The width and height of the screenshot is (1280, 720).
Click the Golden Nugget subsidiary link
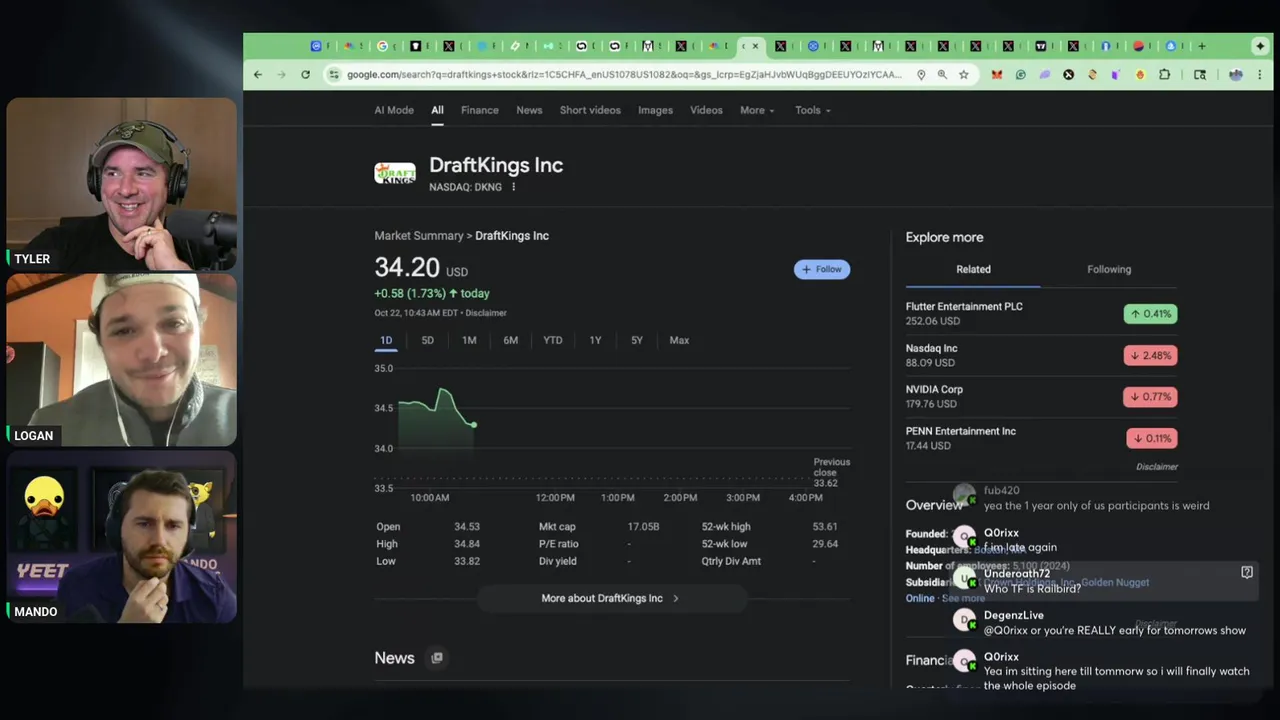coord(1115,582)
